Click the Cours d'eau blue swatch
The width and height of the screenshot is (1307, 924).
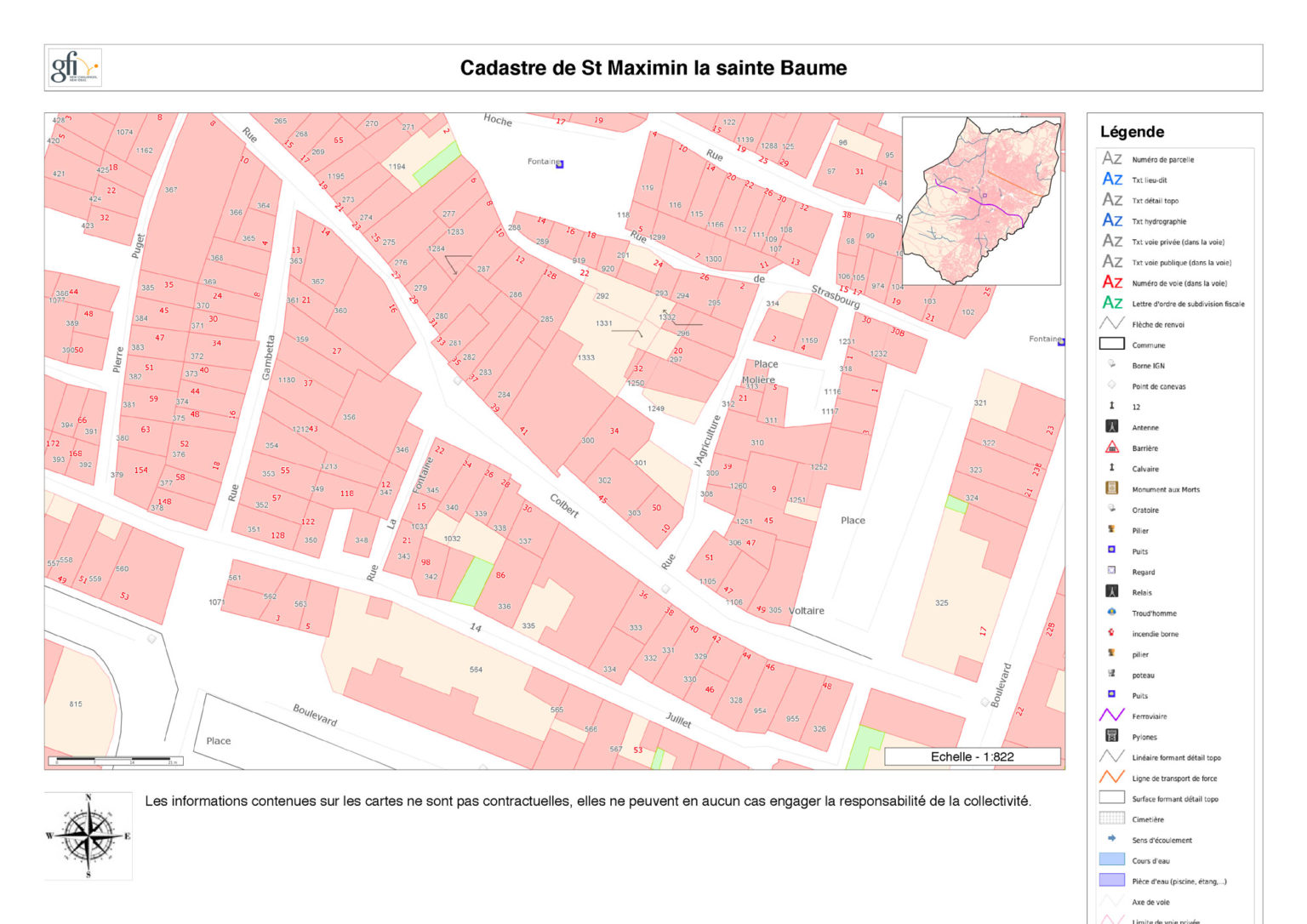1111,859
